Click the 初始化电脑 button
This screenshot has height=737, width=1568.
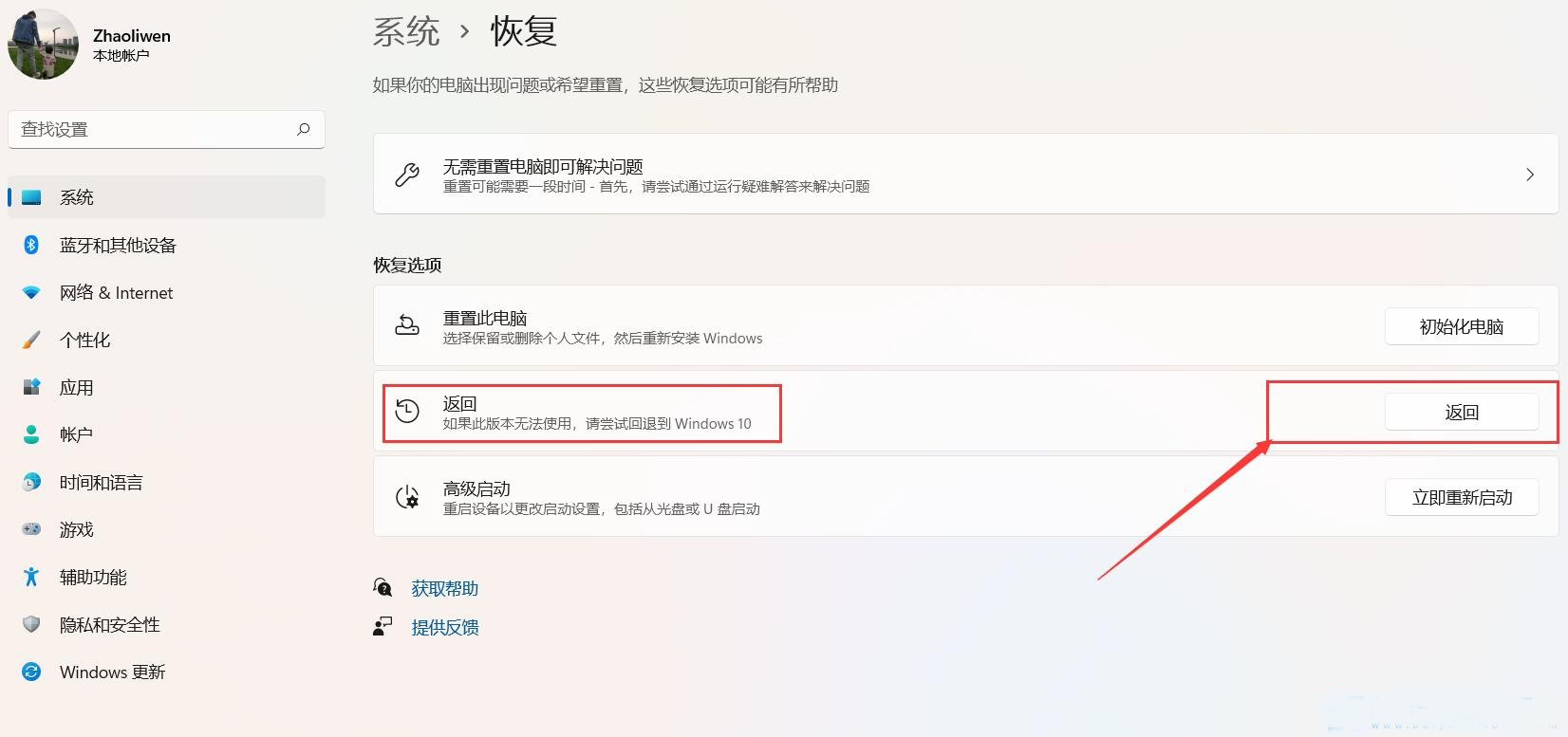(1461, 326)
